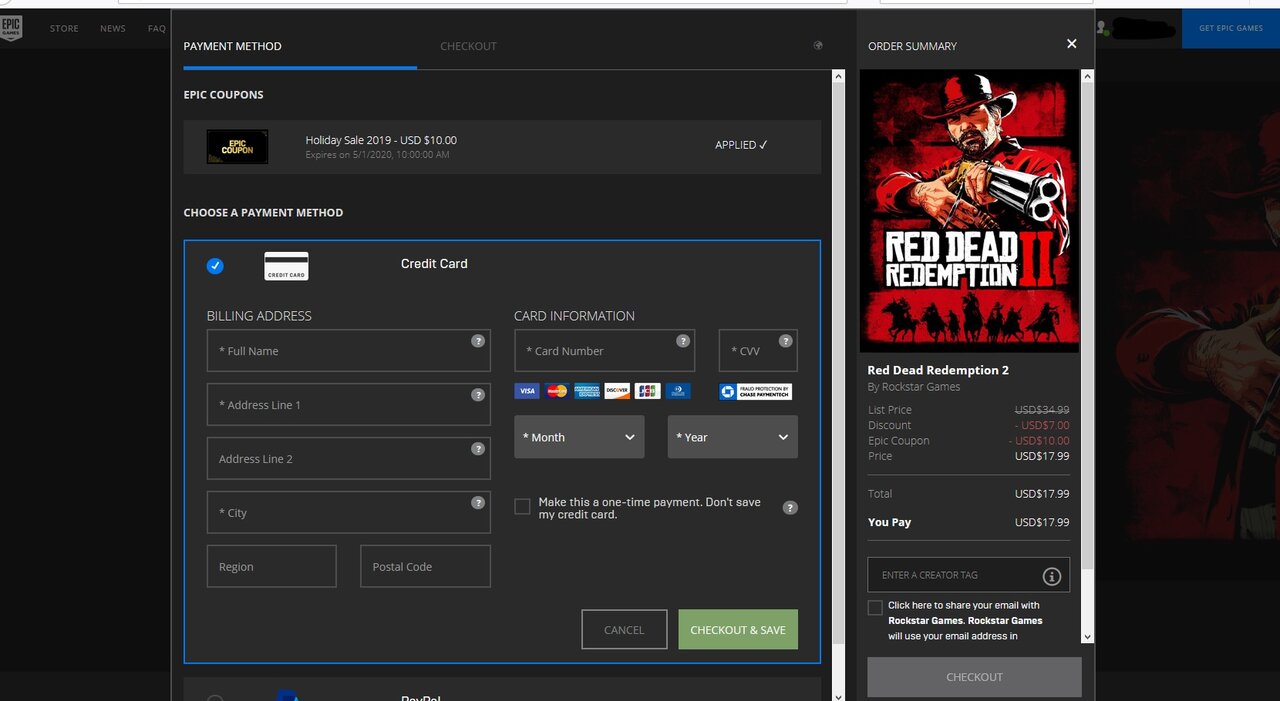This screenshot has width=1280, height=701.
Task: Select the Credit Card radio button
Action: pos(215,266)
